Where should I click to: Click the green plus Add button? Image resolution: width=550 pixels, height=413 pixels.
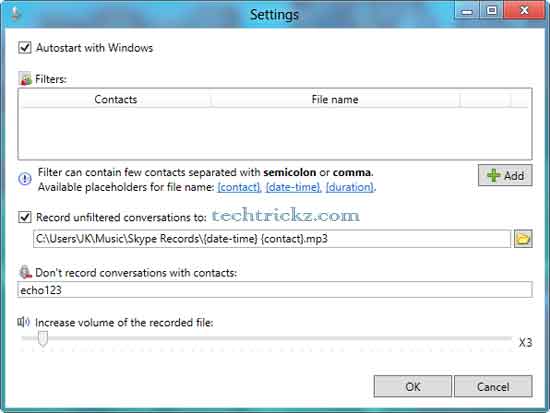[x=505, y=175]
